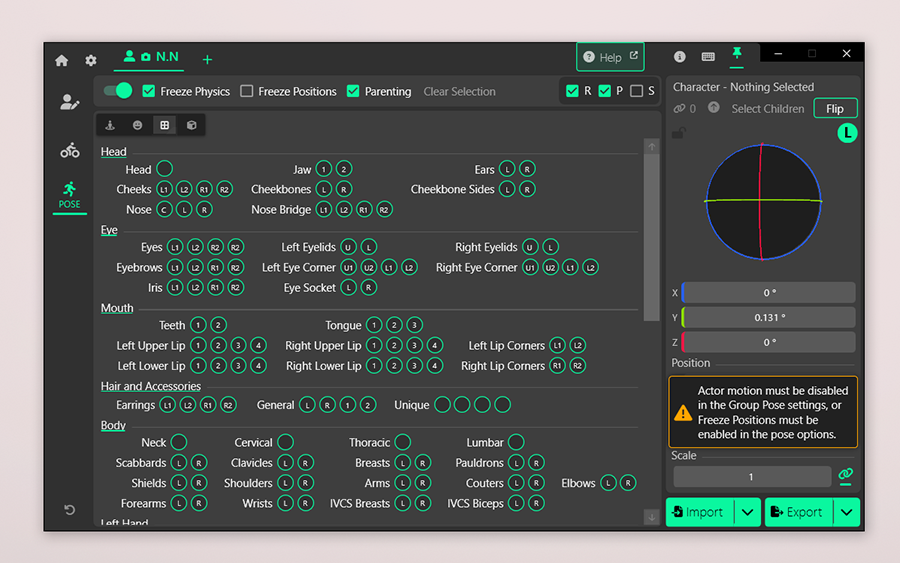900x563 pixels.
Task: Expand the Import dropdown arrow
Action: pyautogui.click(x=747, y=512)
